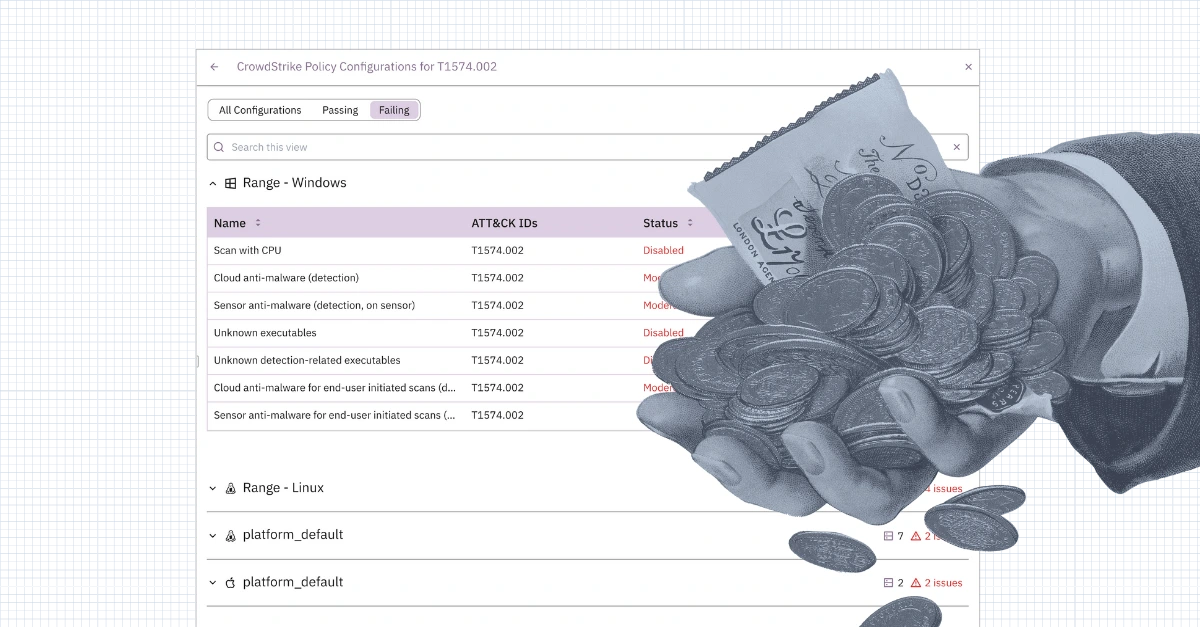Expand the Range - Linux section
Viewport: 1200px width, 627px height.
(212, 488)
